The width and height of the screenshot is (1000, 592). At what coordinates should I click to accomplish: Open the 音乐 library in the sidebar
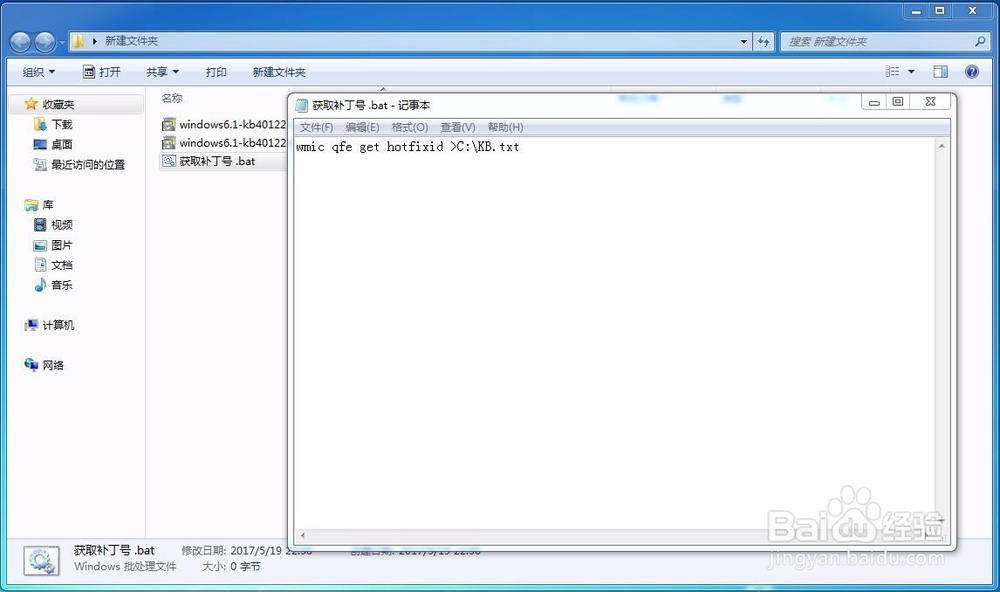(58, 285)
